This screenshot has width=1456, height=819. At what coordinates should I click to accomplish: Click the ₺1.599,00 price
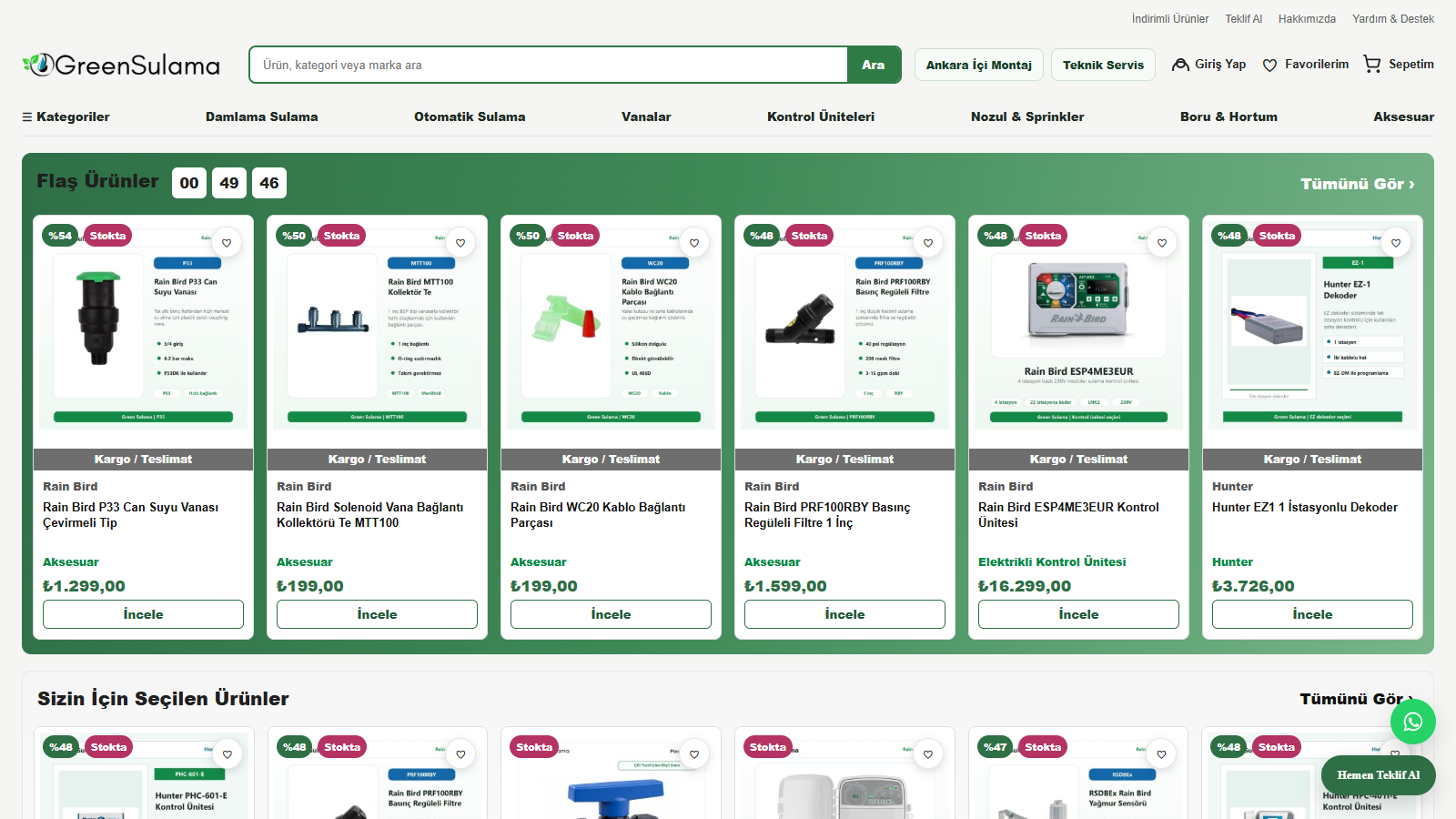(785, 586)
